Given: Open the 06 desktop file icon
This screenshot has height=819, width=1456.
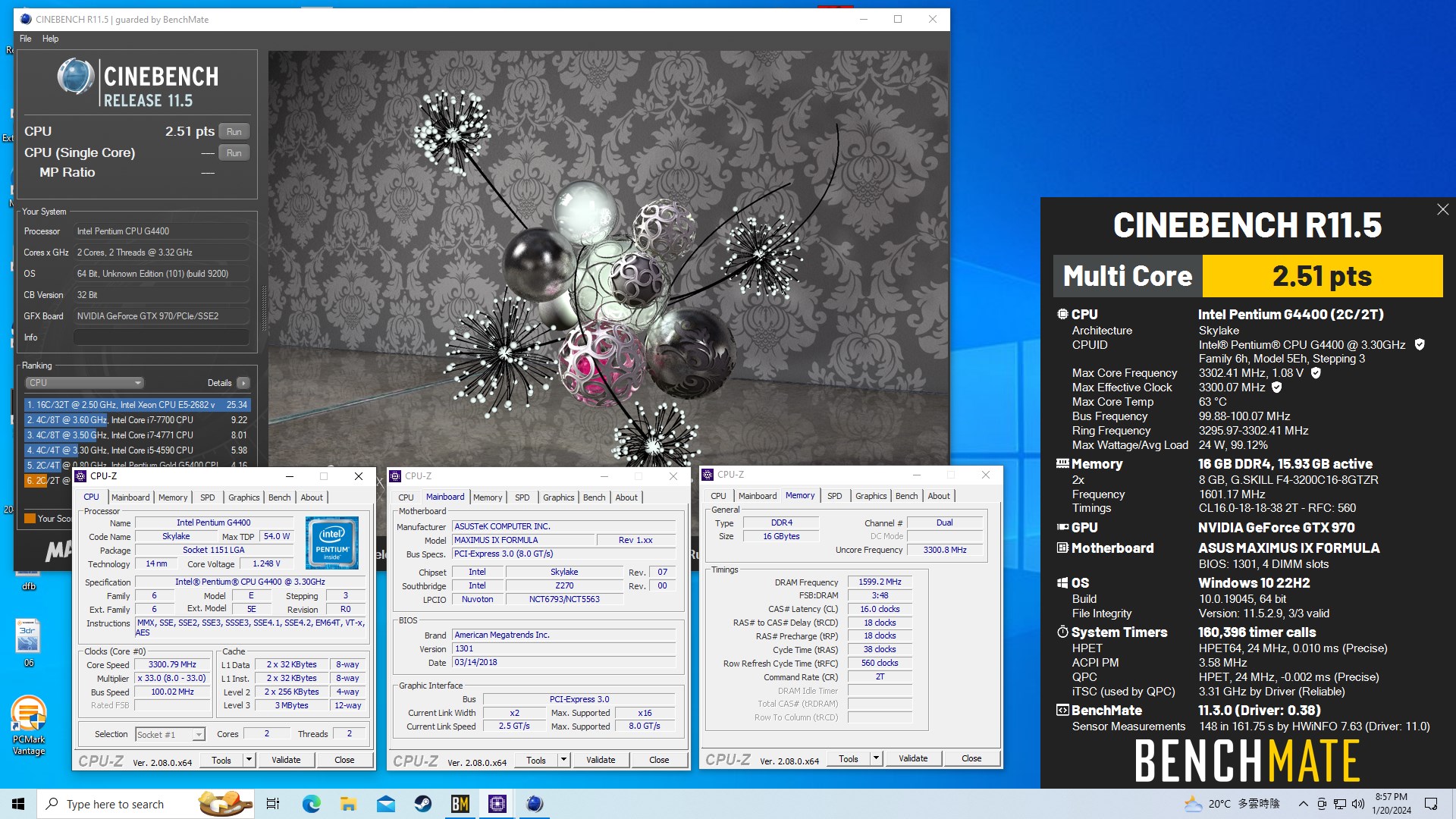Looking at the screenshot, I should click(28, 643).
